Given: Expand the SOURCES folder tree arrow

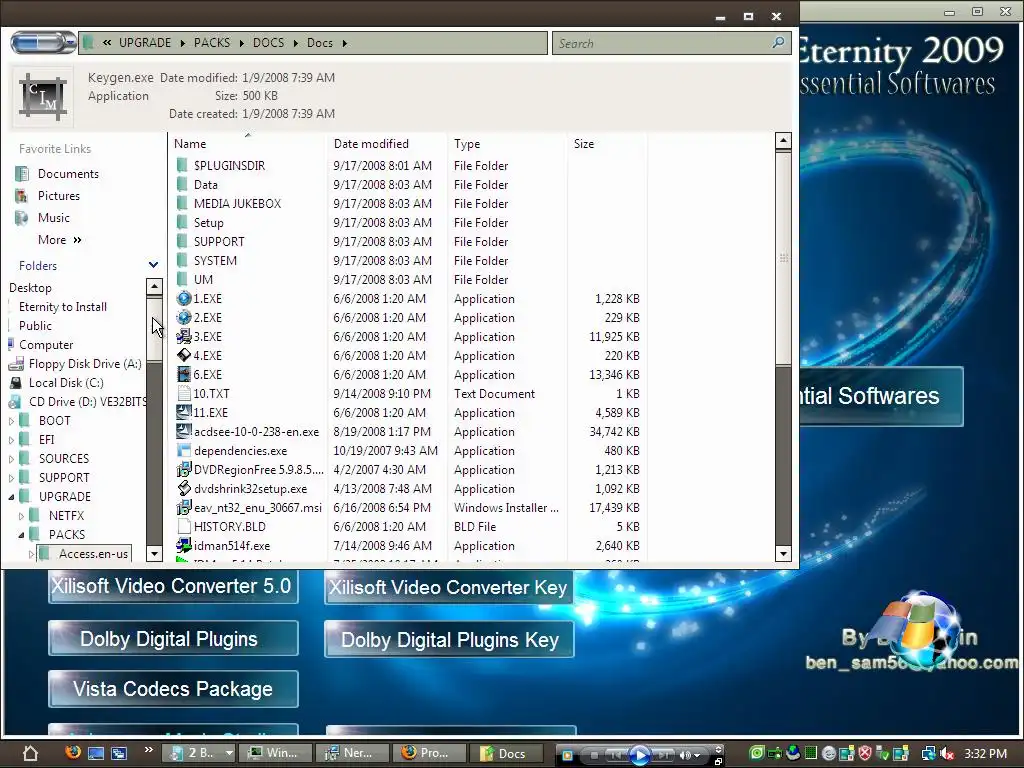Looking at the screenshot, I should click(x=11, y=459).
